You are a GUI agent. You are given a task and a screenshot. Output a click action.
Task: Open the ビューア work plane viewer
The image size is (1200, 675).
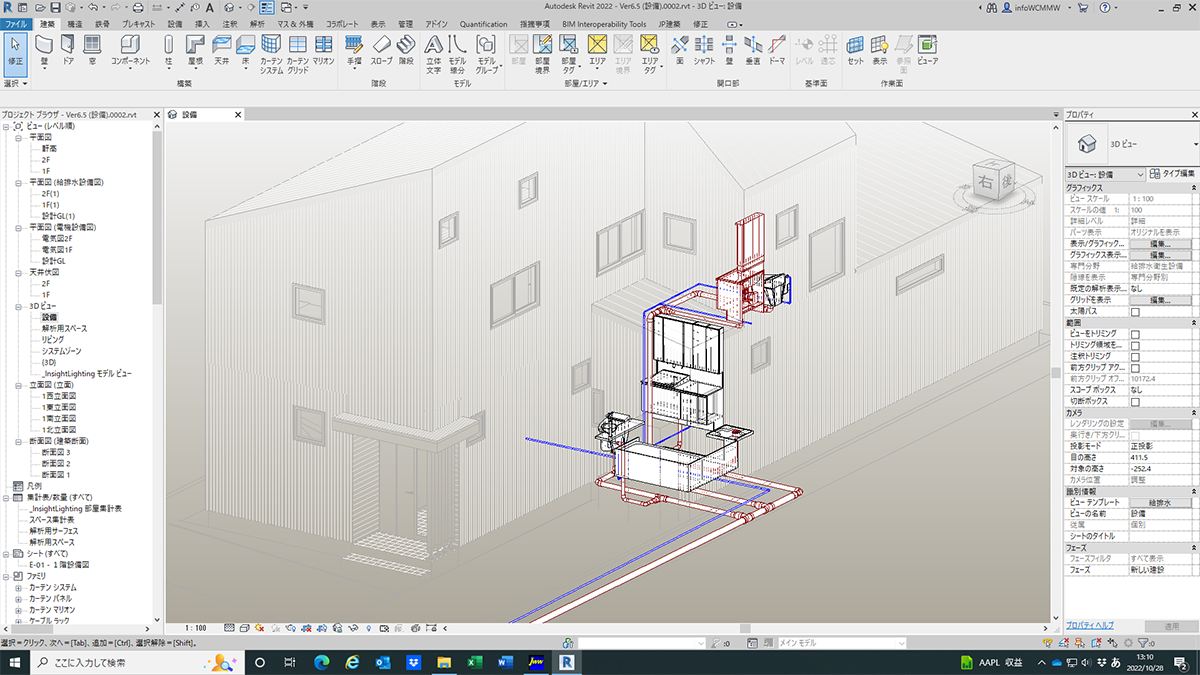[x=928, y=46]
